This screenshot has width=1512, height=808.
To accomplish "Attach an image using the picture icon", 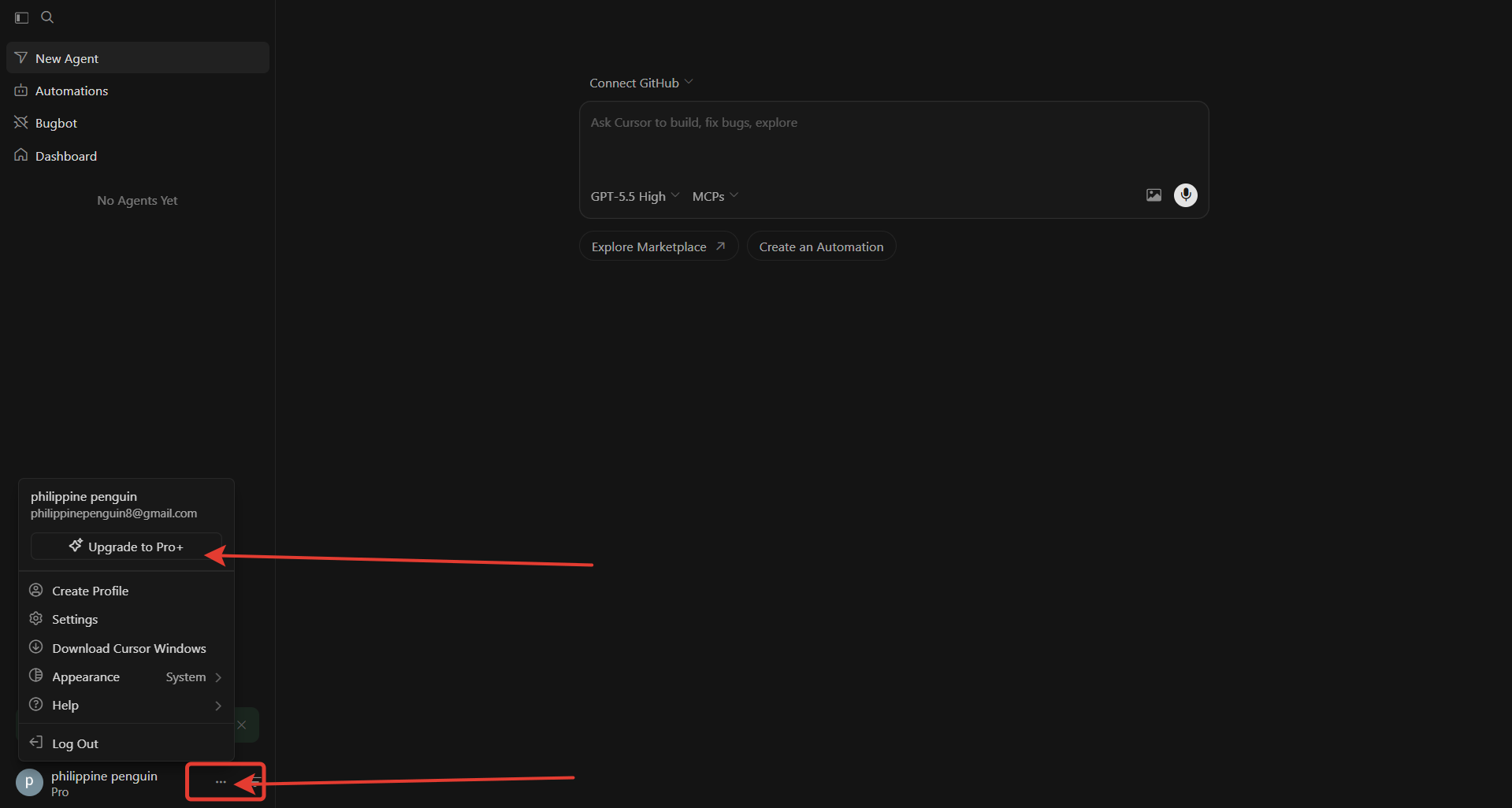I will [x=1154, y=195].
